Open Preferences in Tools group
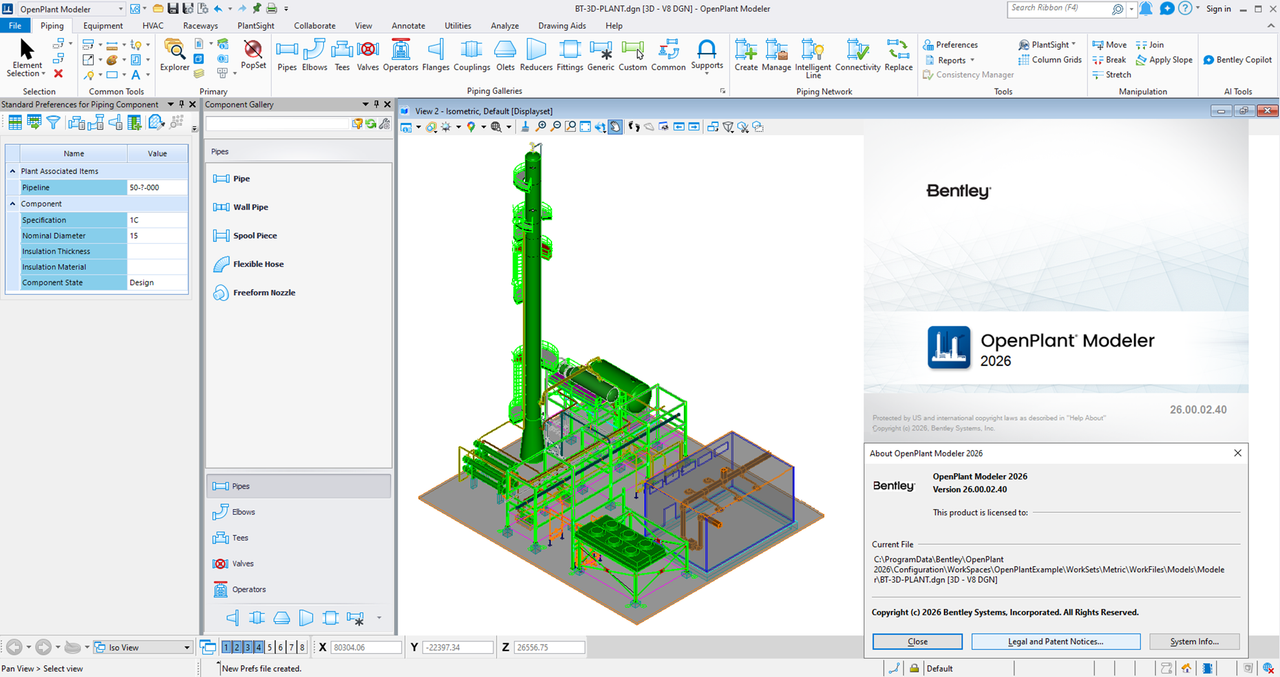The height and width of the screenshot is (677, 1280). [x=950, y=45]
